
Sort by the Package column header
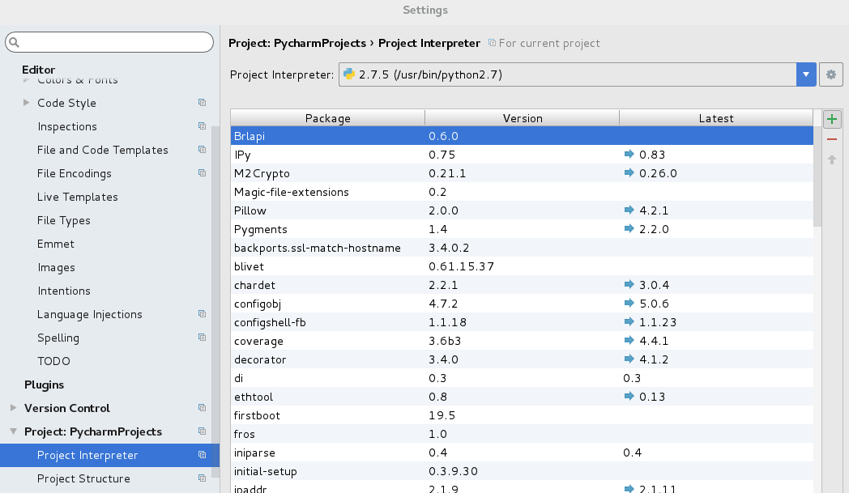click(328, 118)
